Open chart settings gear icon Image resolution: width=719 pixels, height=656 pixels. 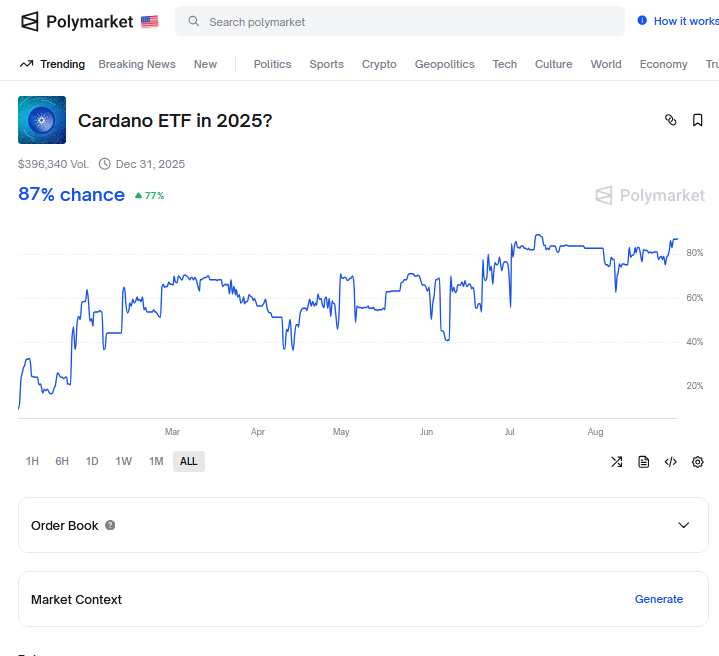click(698, 462)
